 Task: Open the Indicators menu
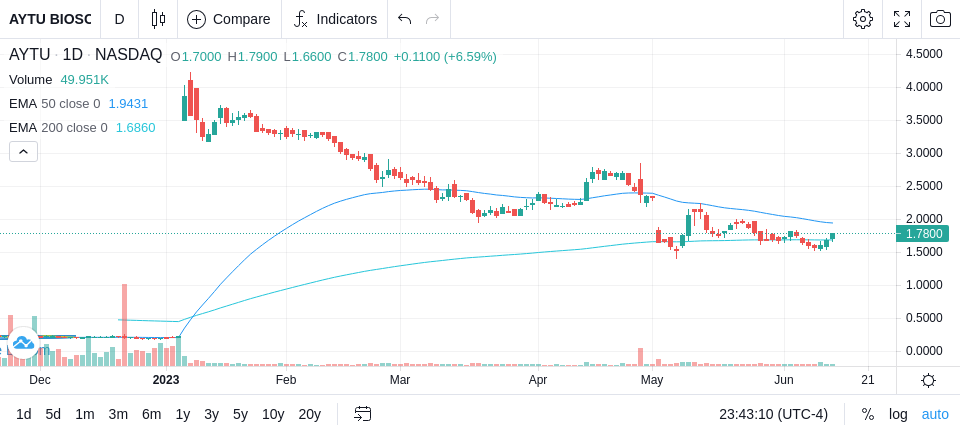click(x=334, y=19)
